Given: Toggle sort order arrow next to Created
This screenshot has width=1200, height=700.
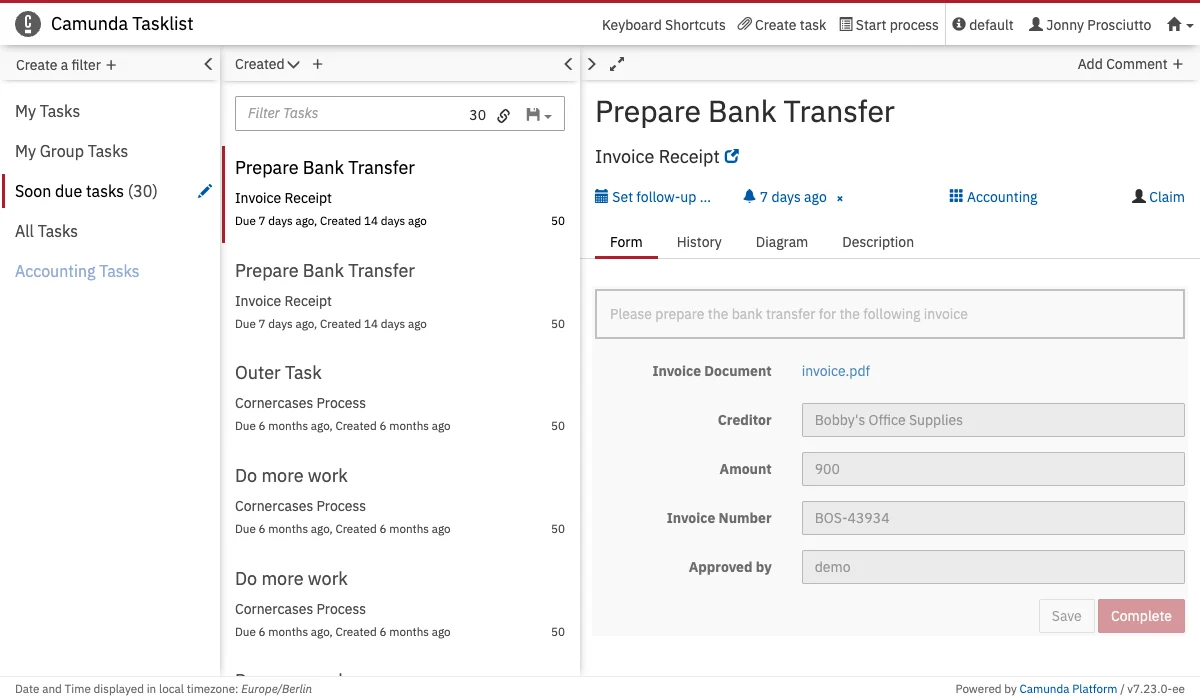Looking at the screenshot, I should tap(293, 64).
